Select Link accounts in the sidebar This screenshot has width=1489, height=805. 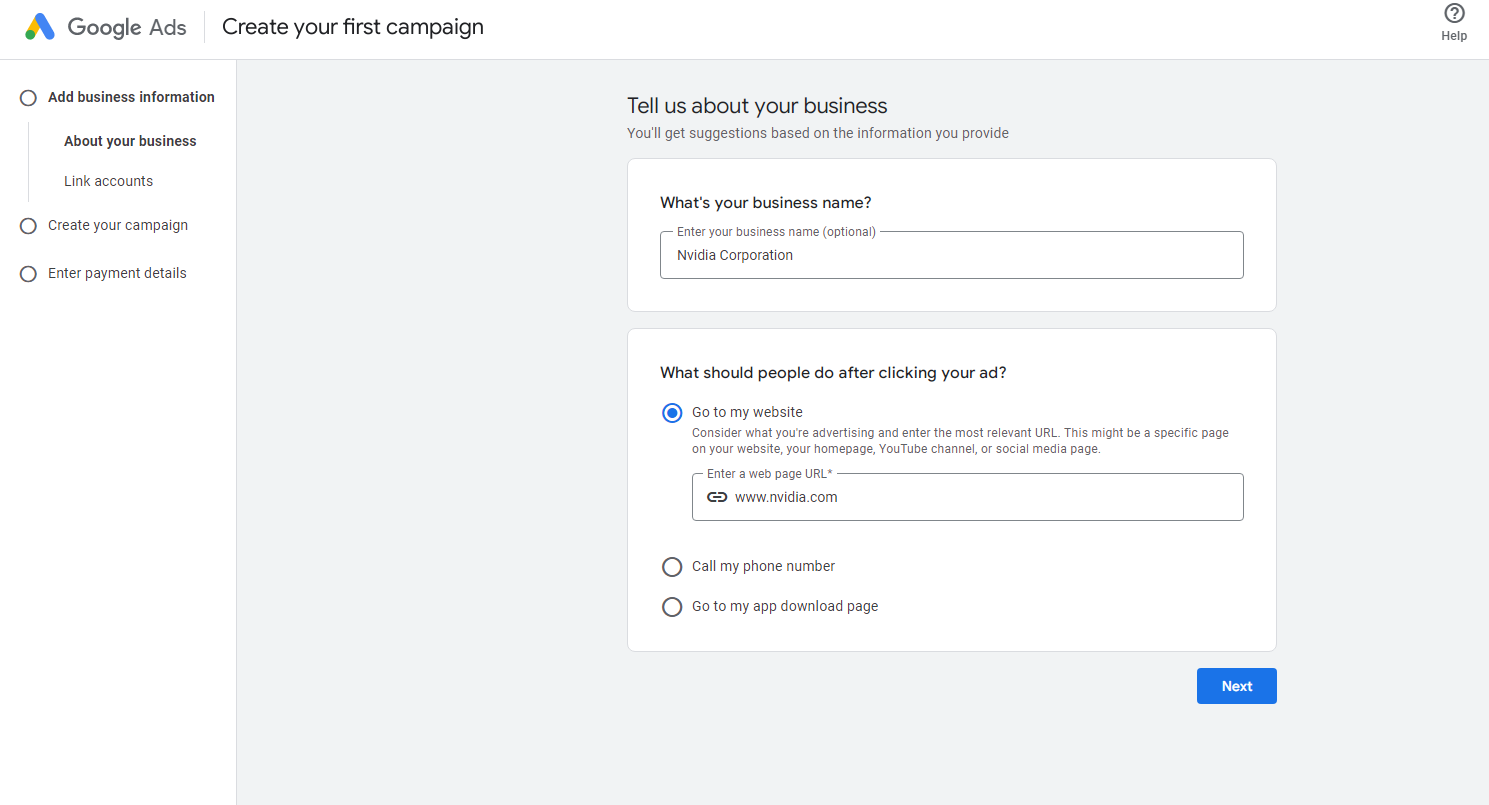[108, 181]
